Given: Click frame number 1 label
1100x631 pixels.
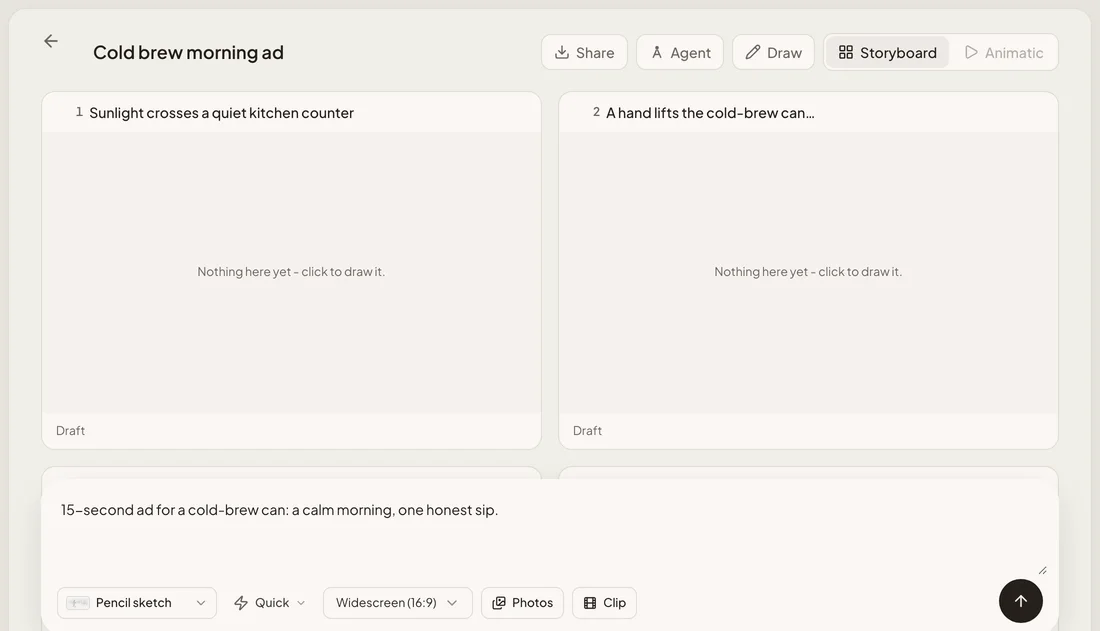Looking at the screenshot, I should point(79,112).
